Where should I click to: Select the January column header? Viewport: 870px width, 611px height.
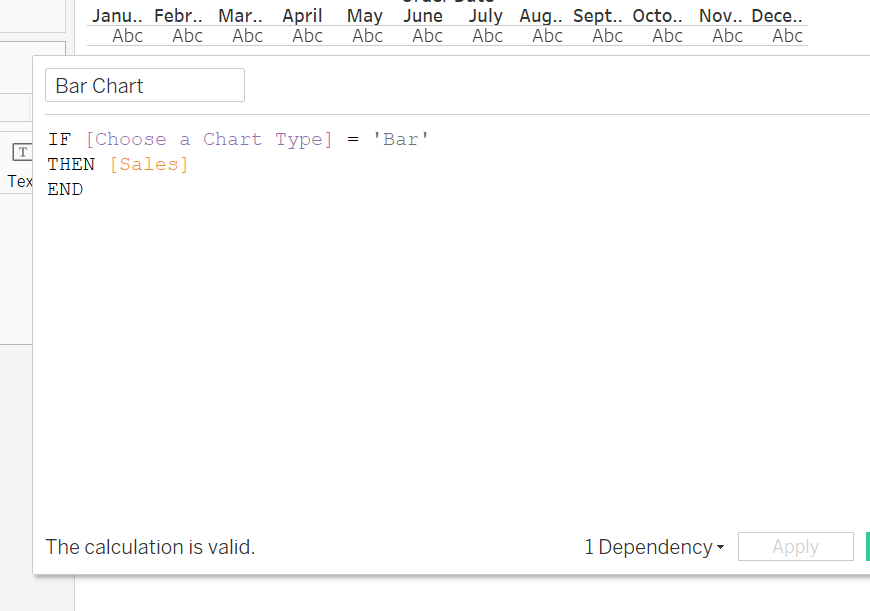click(117, 16)
